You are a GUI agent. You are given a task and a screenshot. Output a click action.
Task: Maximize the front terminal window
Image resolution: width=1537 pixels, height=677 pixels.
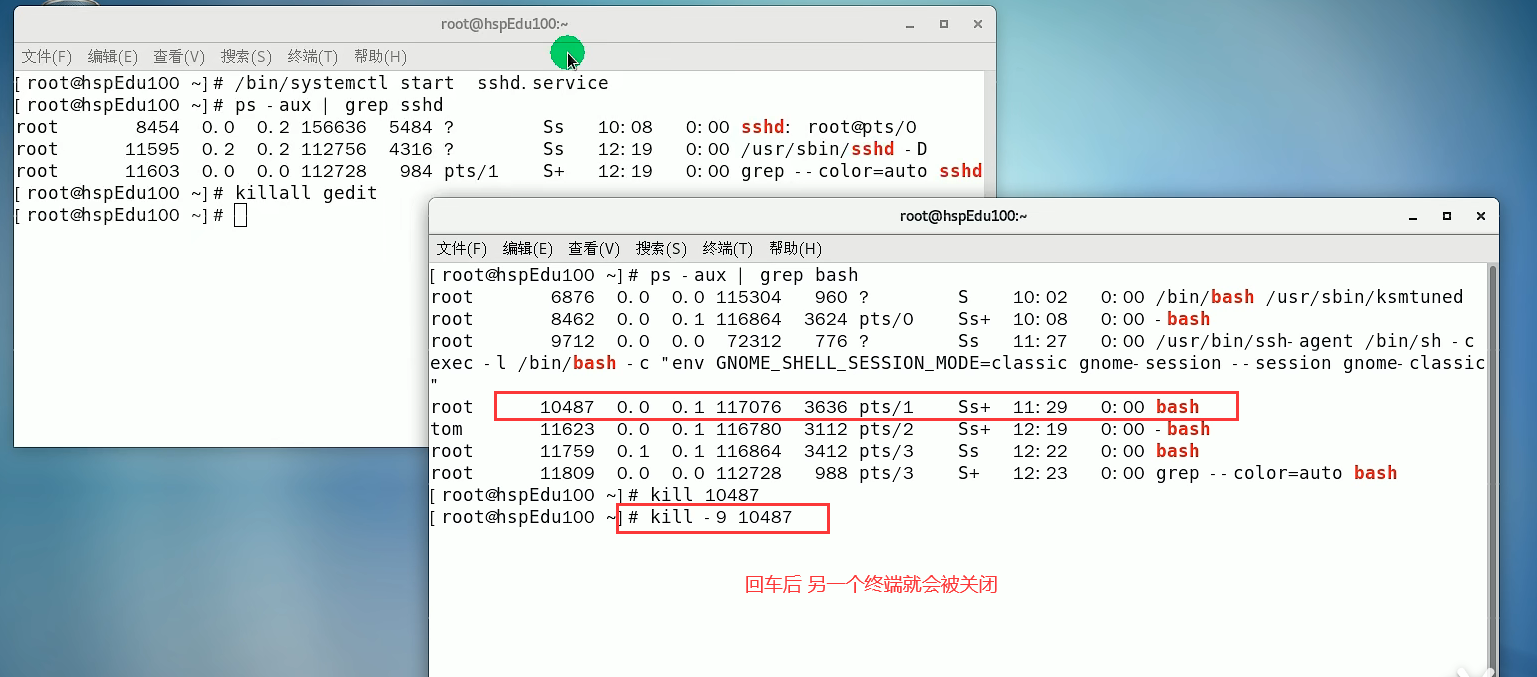(1446, 216)
